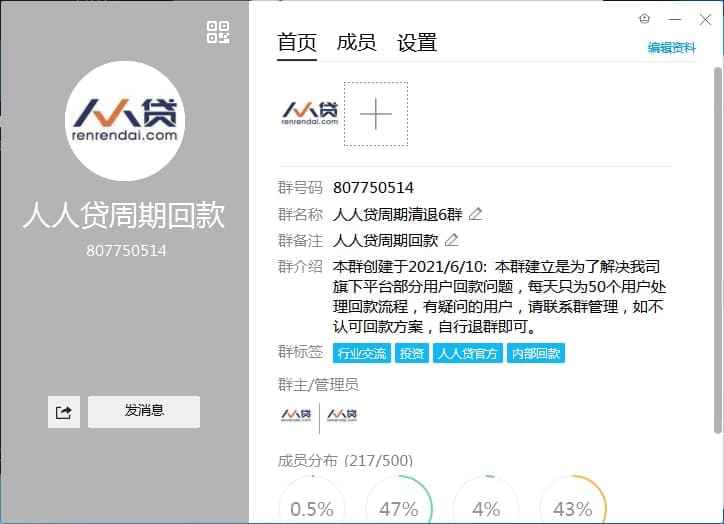Click the group introduction paragraph

pos(499,296)
